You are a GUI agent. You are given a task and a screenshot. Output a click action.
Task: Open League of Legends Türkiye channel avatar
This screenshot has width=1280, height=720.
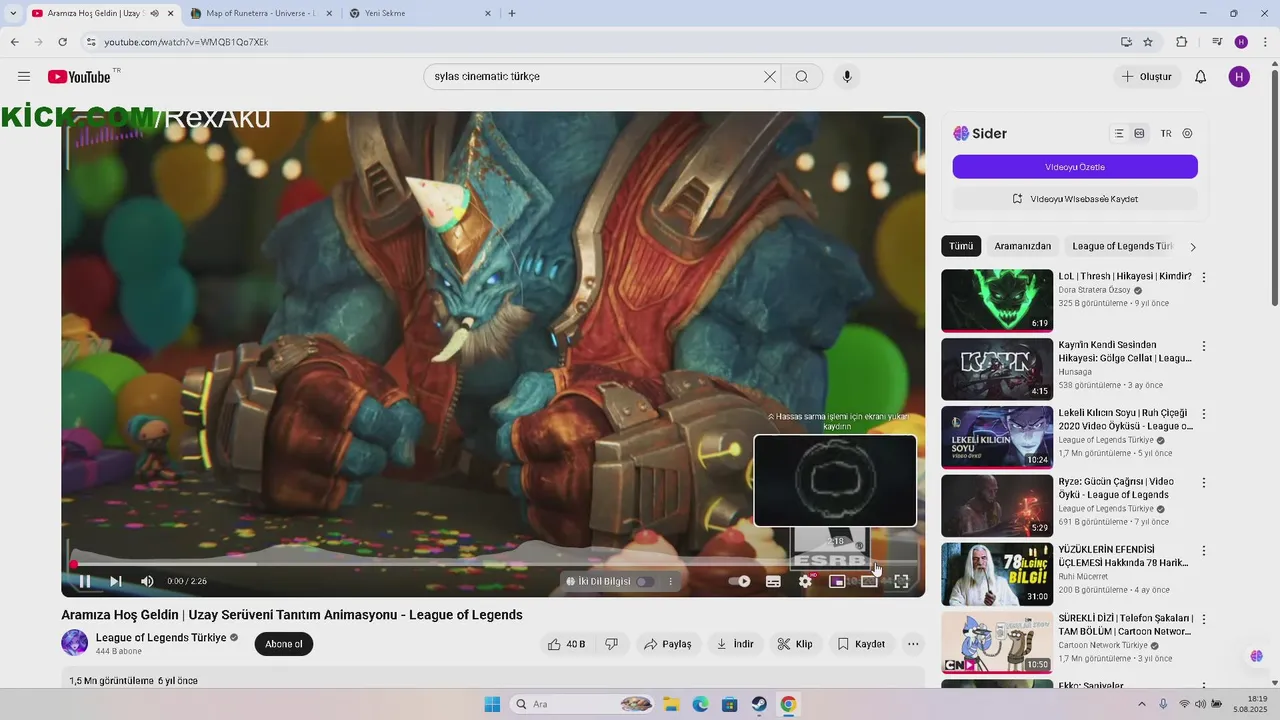(x=75, y=643)
